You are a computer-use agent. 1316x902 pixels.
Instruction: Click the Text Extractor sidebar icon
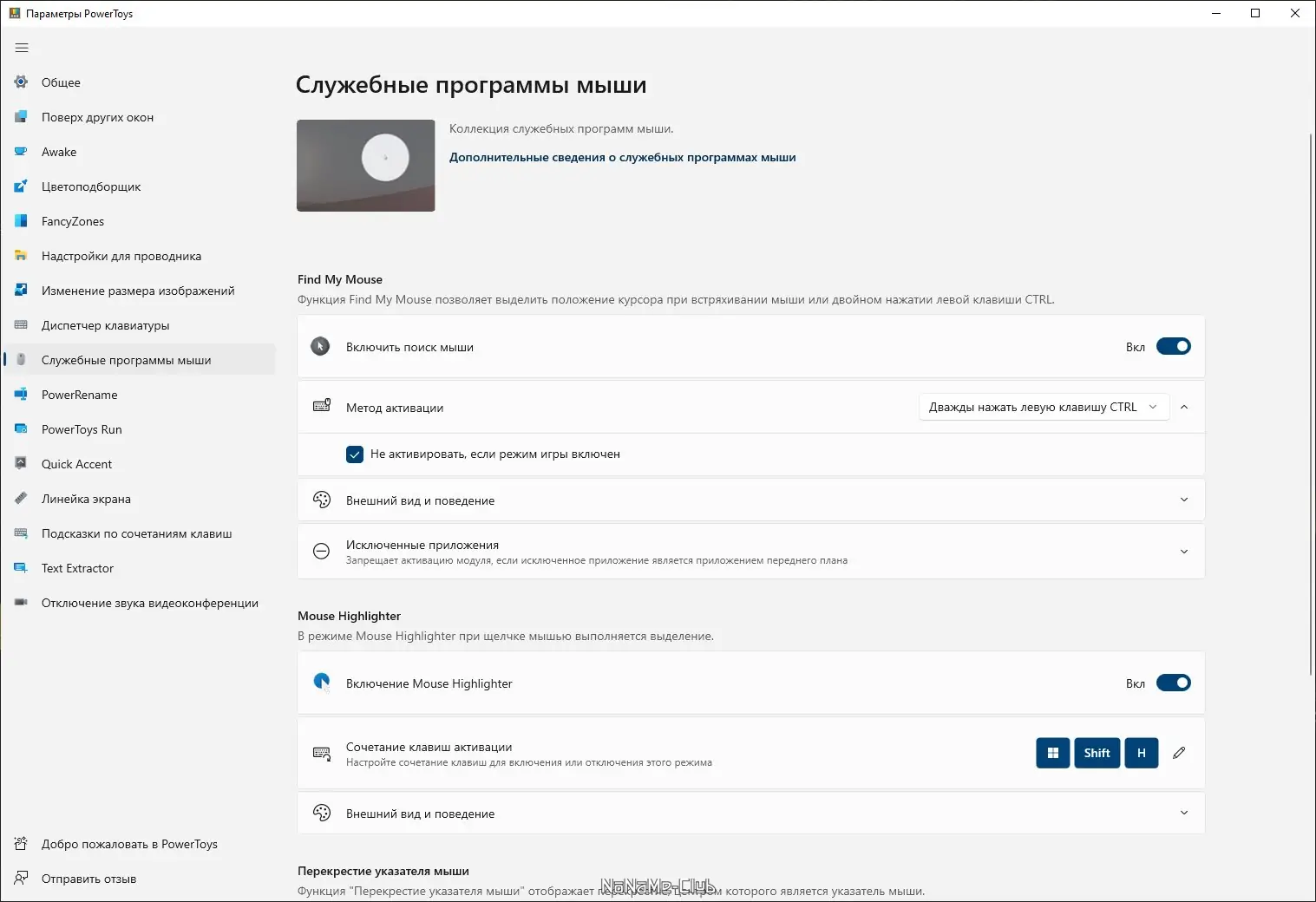[x=21, y=568]
